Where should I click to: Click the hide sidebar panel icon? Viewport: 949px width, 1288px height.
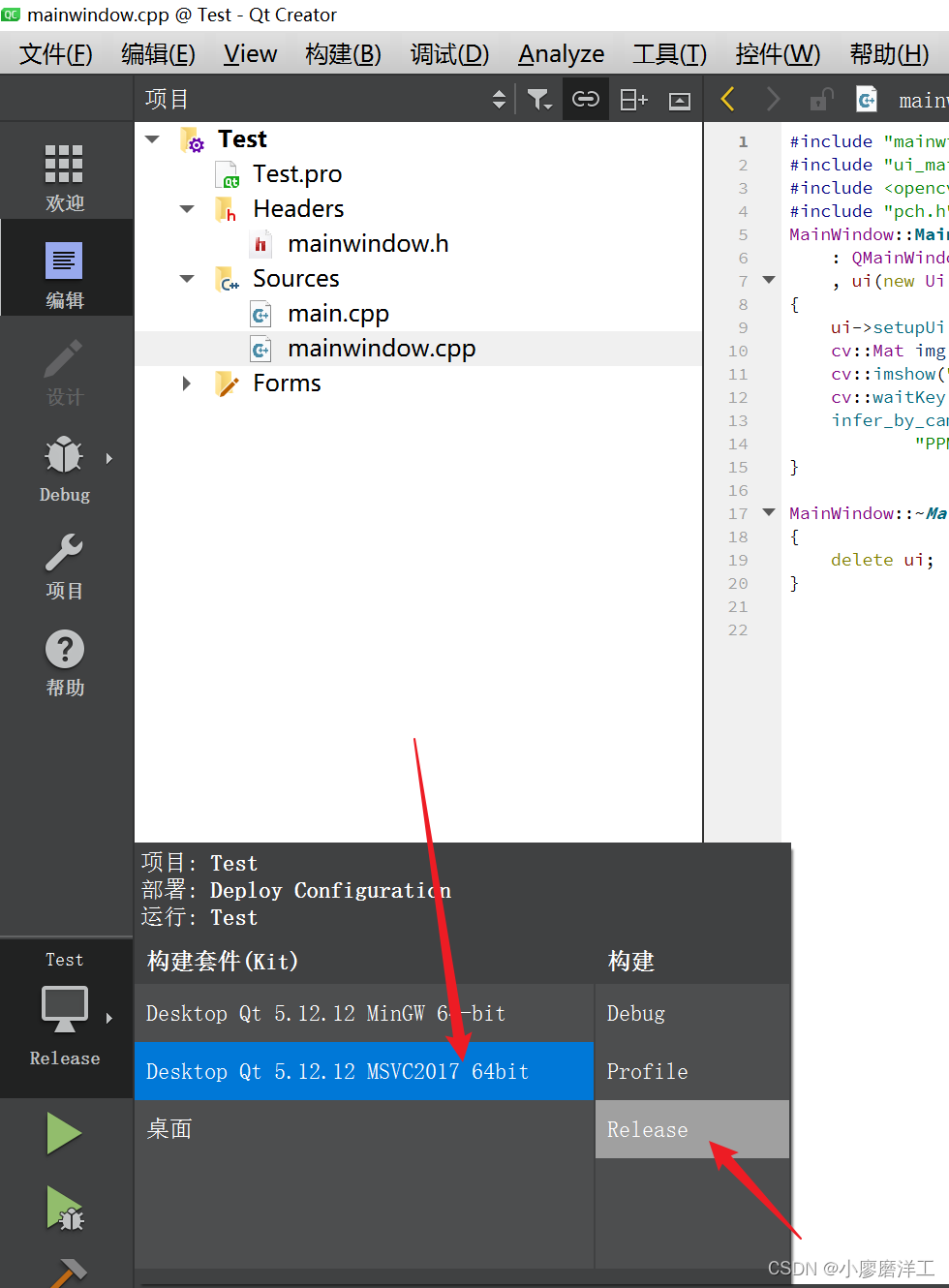pyautogui.click(x=680, y=100)
